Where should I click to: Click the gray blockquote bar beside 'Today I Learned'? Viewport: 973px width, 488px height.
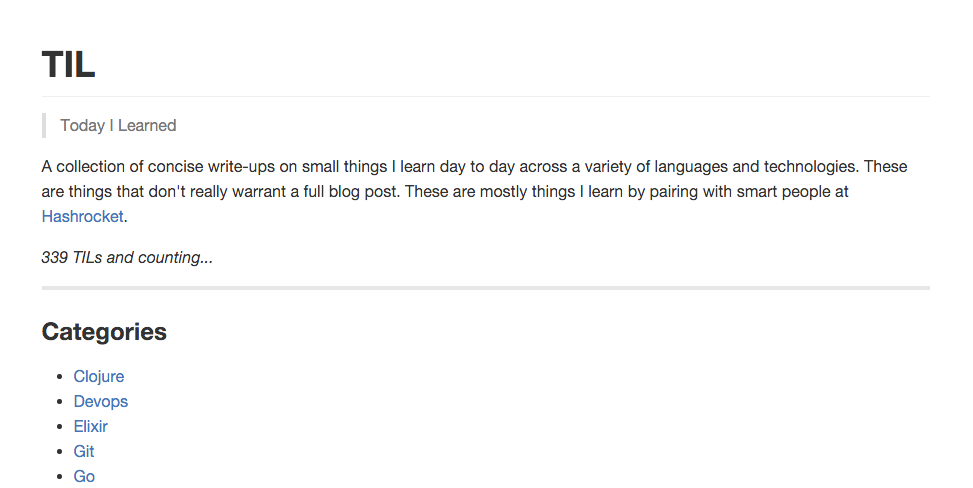(44, 126)
